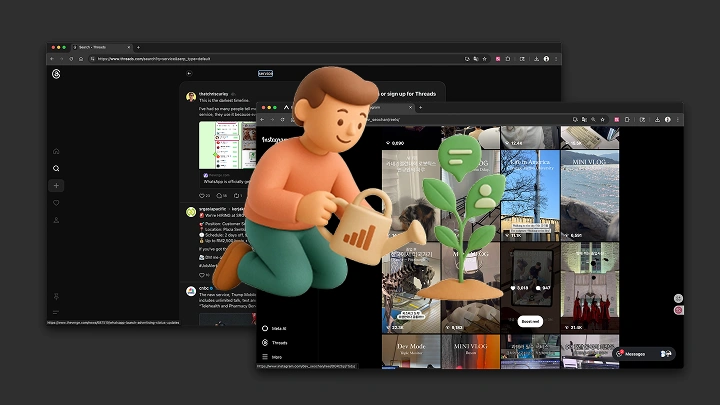The width and height of the screenshot is (720, 405).
Task: Reply to the first Threads post
Action: tap(219, 196)
